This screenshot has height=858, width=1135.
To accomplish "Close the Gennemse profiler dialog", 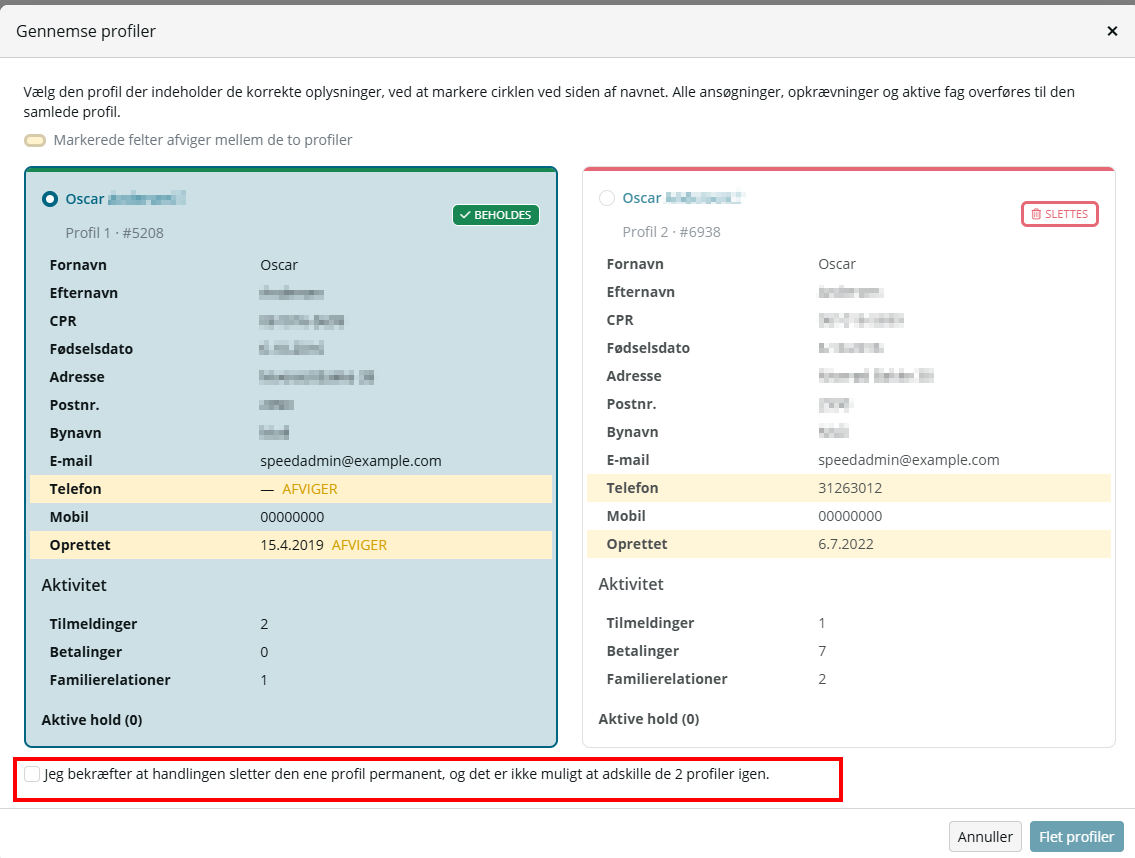I will click(1112, 31).
